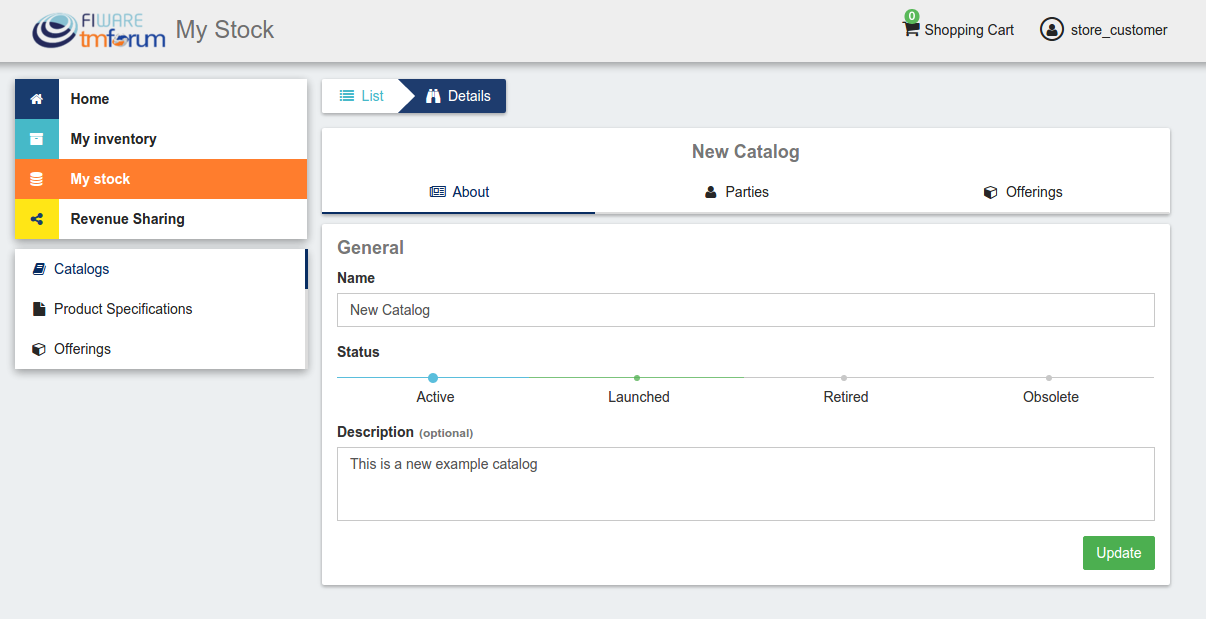The height and width of the screenshot is (619, 1206).
Task: Open My inventory archive icon
Action: click(x=37, y=139)
